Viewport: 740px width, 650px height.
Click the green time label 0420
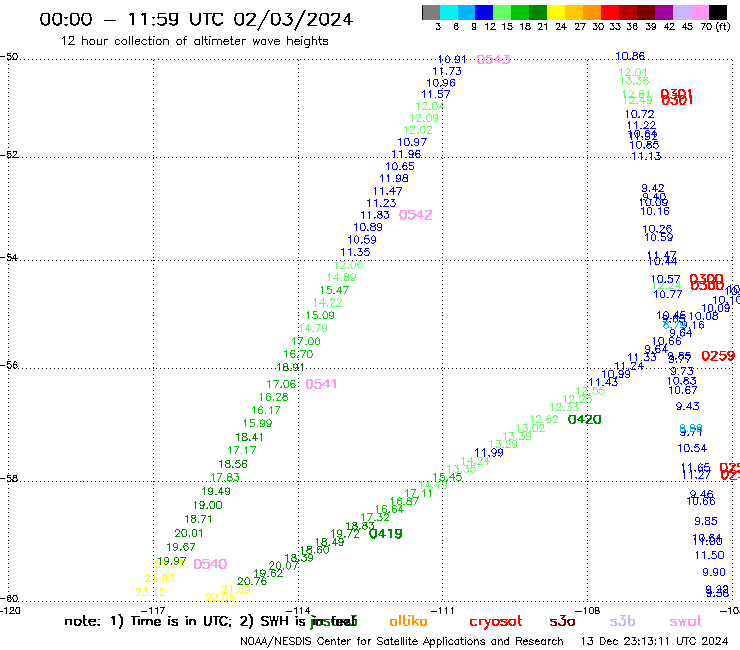584,419
